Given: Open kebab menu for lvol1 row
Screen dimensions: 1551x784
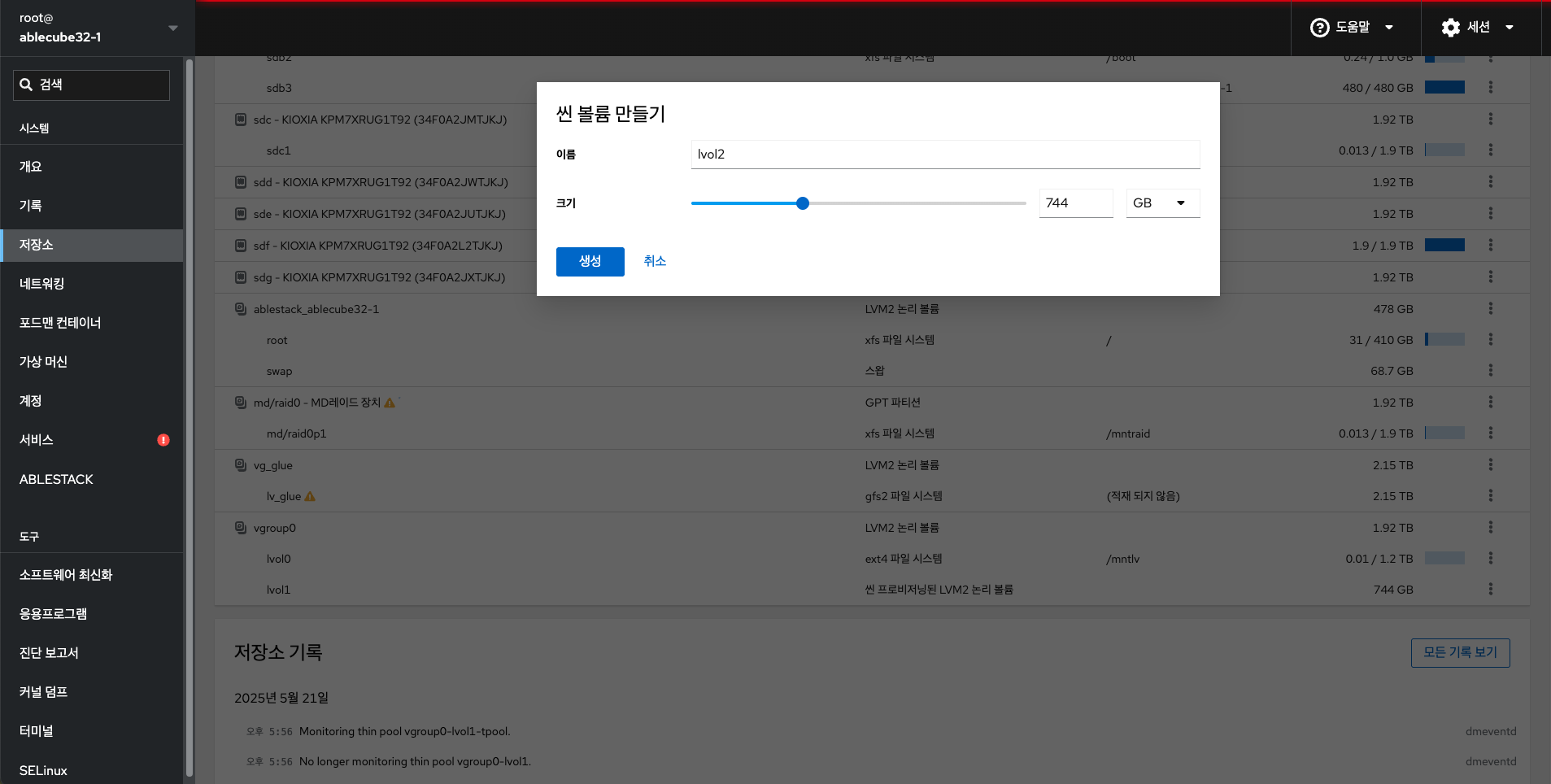Looking at the screenshot, I should [x=1490, y=589].
